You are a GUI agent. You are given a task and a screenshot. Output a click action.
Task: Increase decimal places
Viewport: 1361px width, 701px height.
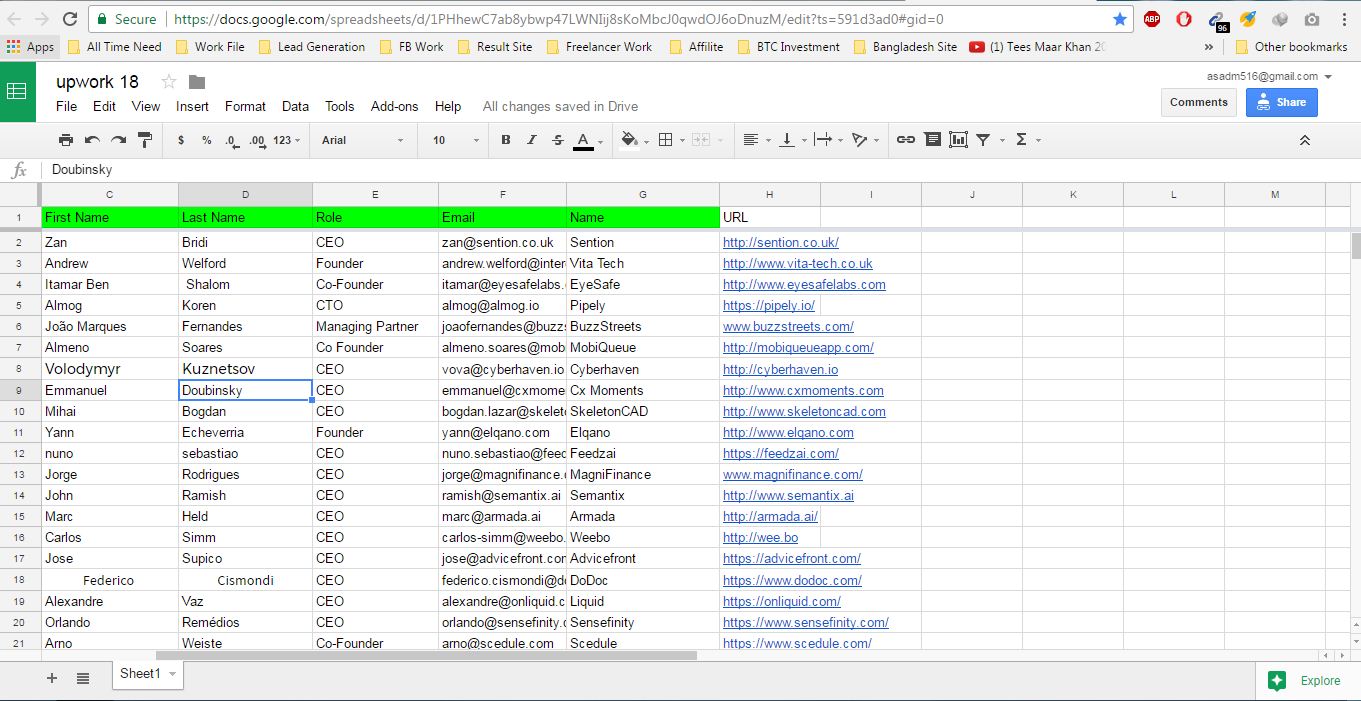point(257,140)
